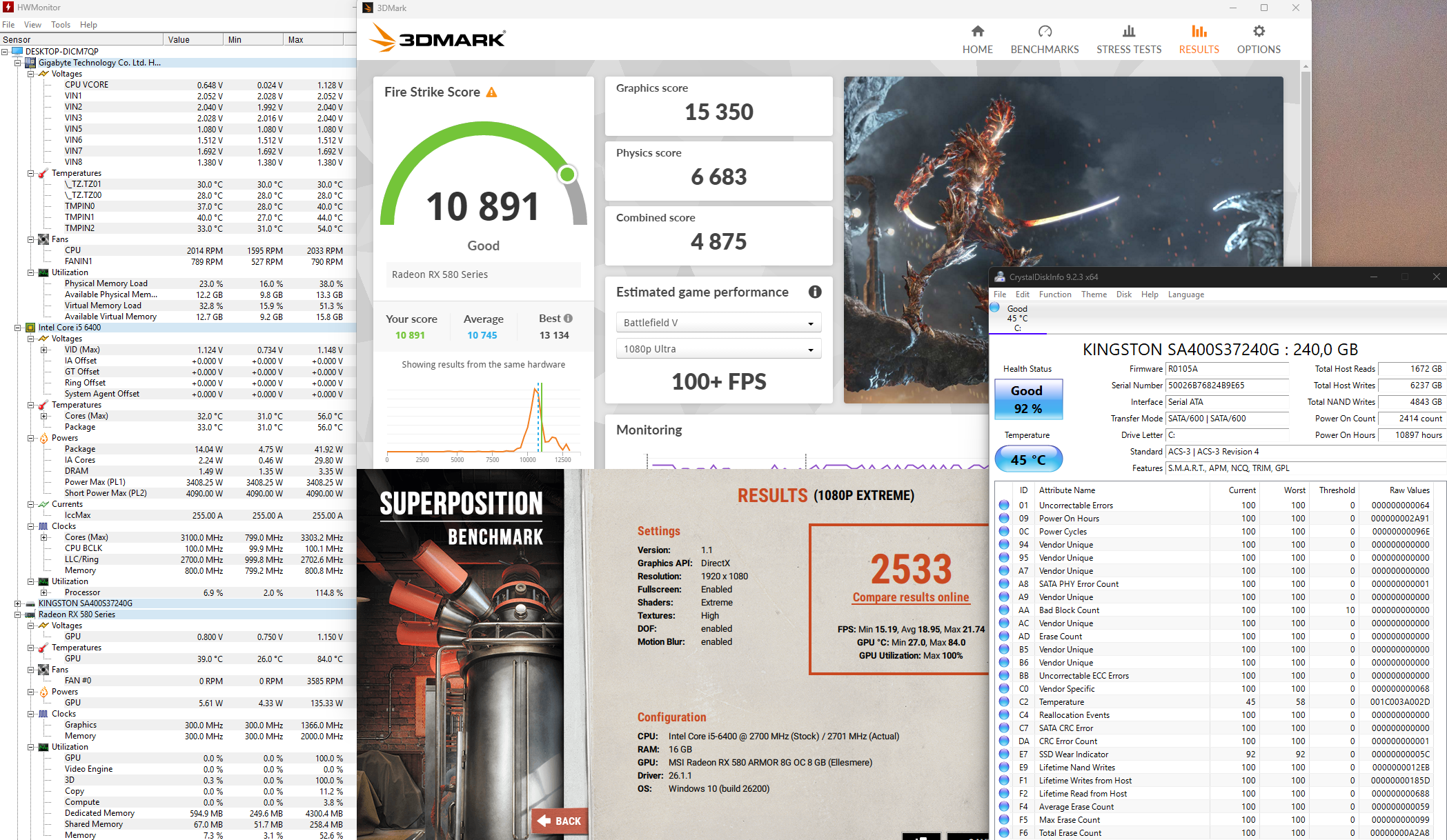Screen dimensions: 1447x840
Task: Open HWMonitor Tools menu
Action: point(60,25)
